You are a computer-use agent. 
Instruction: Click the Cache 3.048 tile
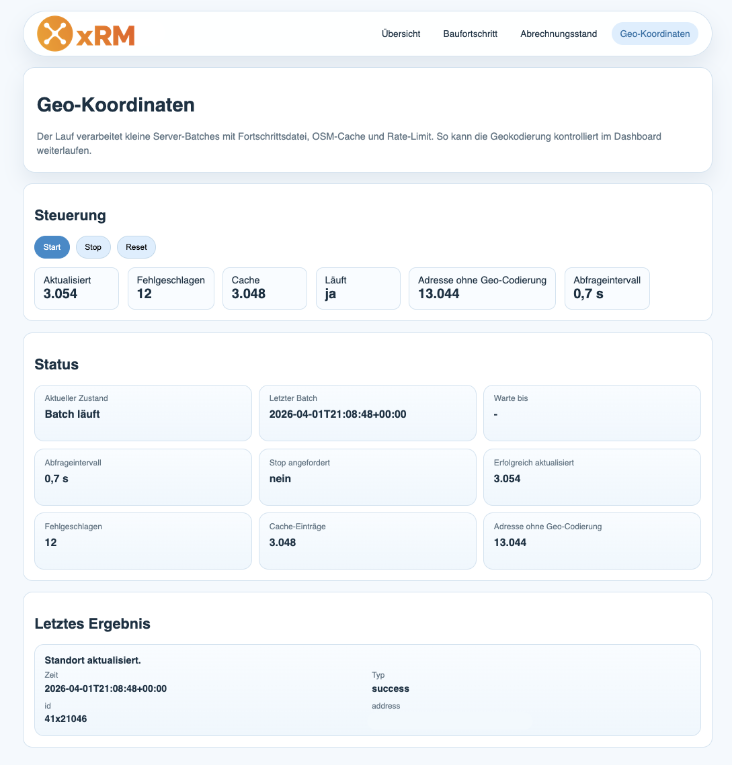(x=264, y=288)
